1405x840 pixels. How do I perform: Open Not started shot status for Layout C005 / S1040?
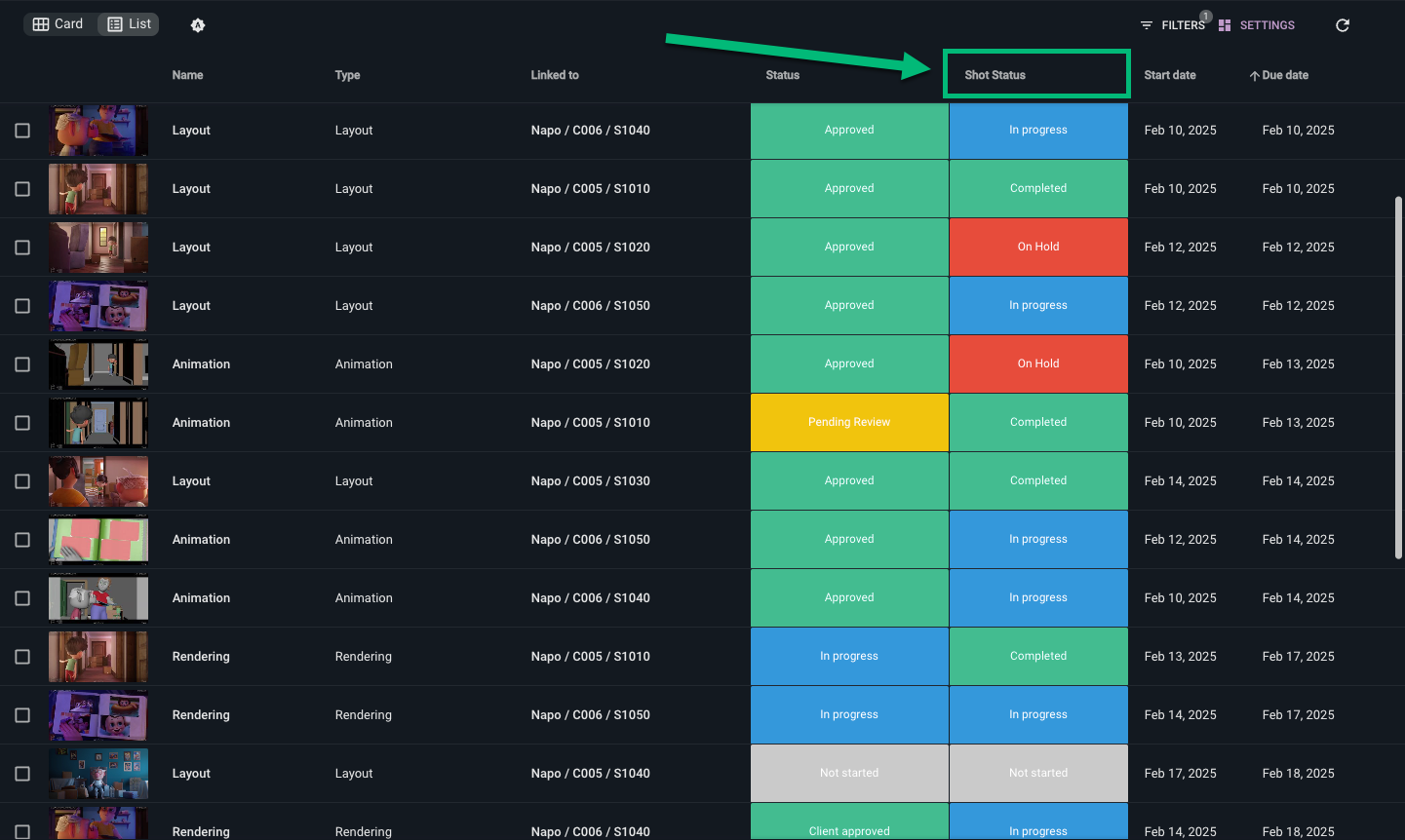coord(1038,774)
